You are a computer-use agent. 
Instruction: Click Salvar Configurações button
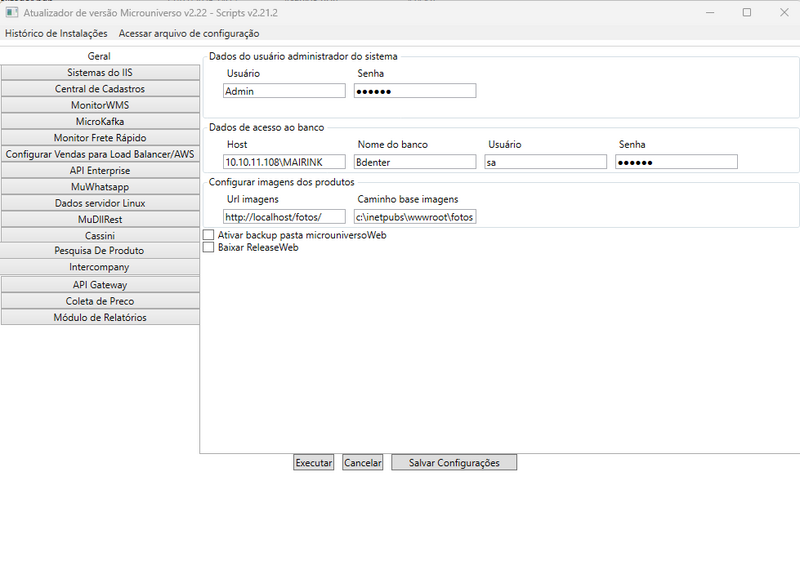coord(453,463)
